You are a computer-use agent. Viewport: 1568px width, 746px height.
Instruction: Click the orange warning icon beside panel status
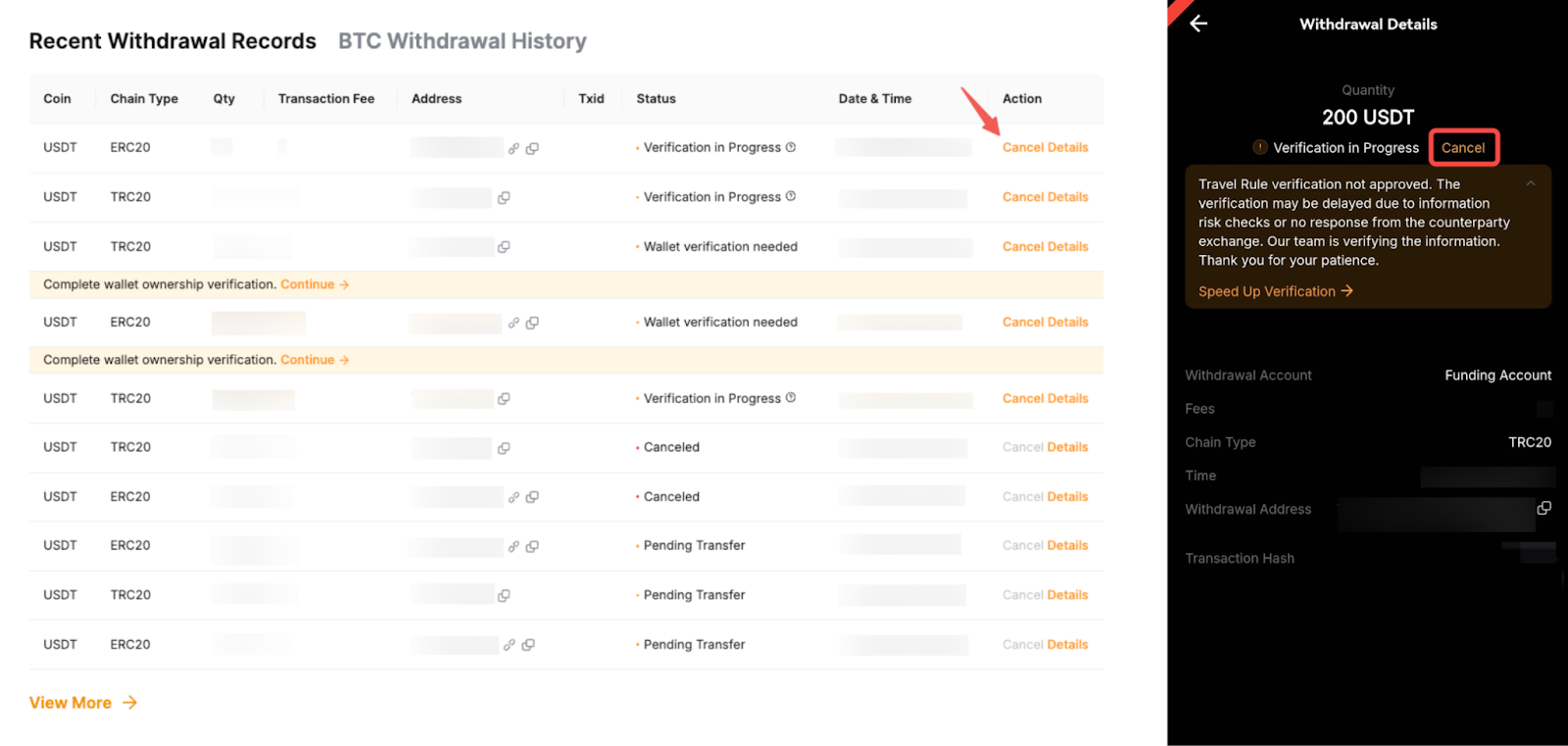(x=1259, y=147)
